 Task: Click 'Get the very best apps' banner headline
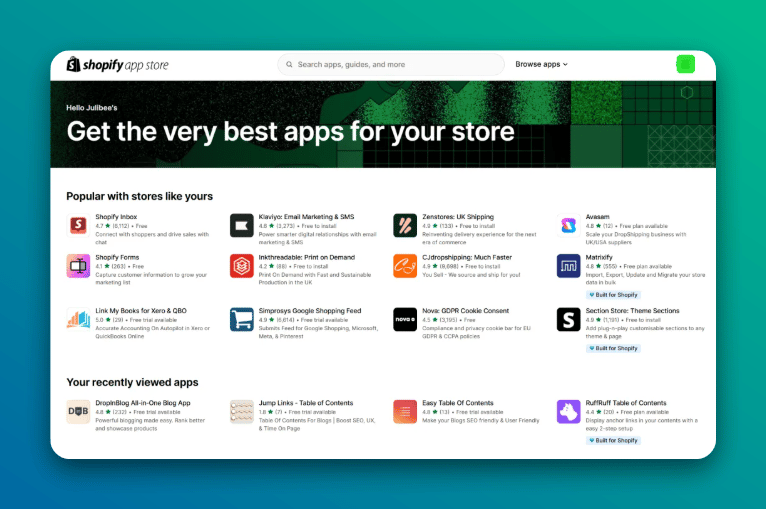tap(290, 131)
